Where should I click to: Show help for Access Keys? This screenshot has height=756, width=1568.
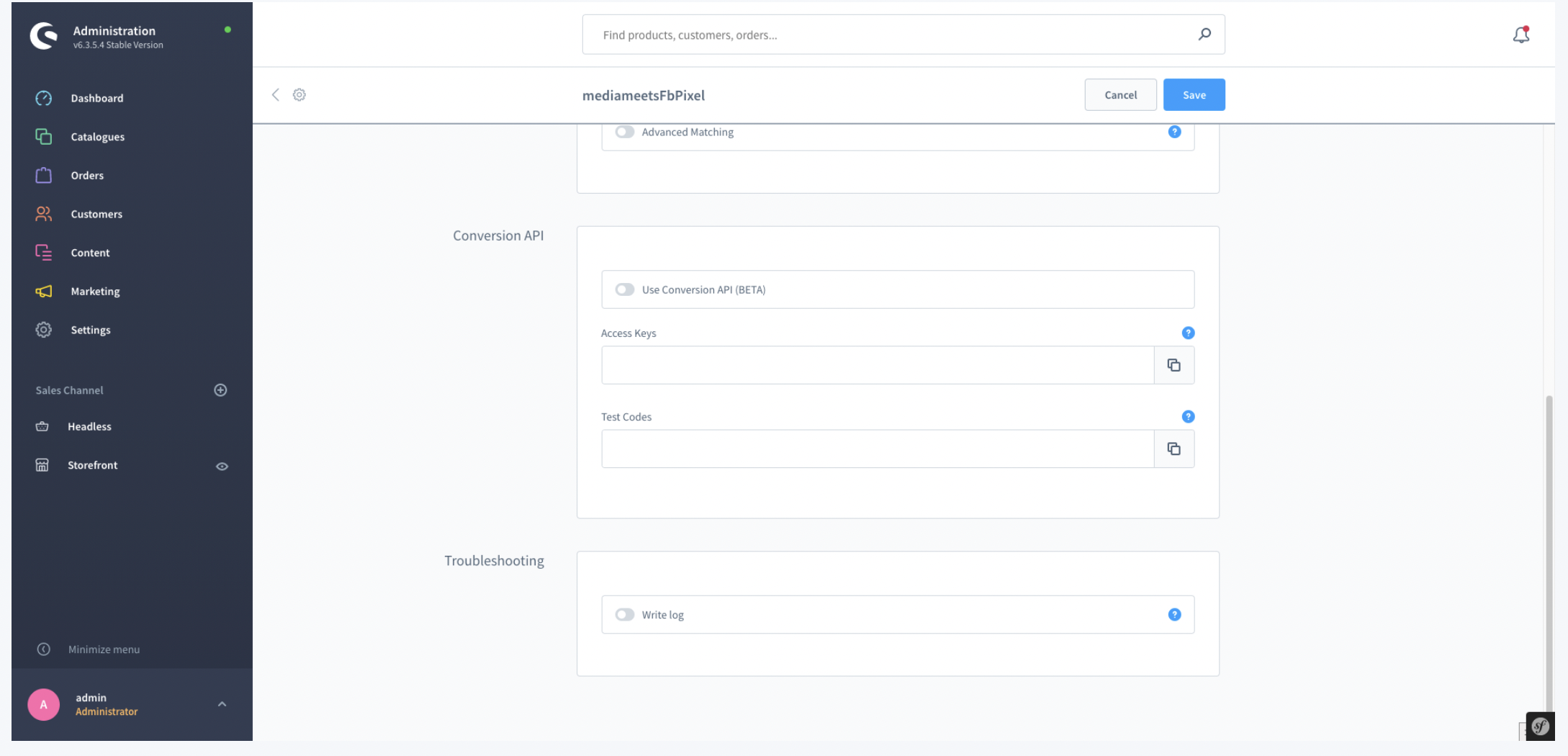click(x=1188, y=333)
